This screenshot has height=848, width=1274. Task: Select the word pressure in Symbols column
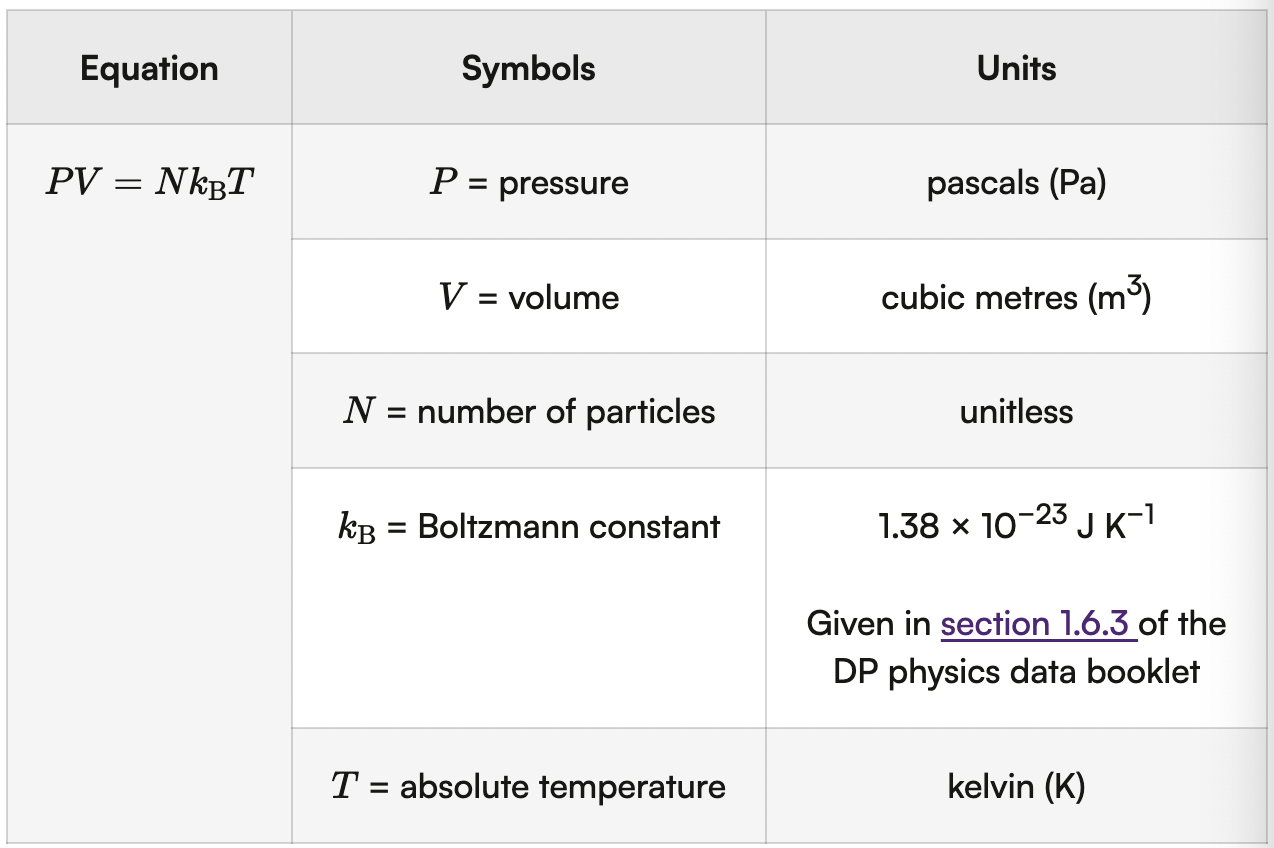click(563, 184)
